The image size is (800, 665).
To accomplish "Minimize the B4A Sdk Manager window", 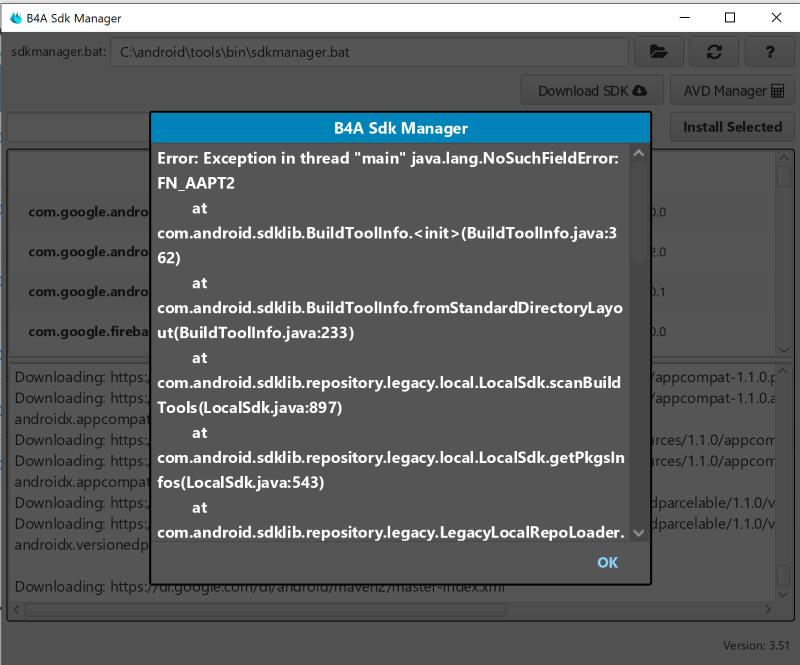I will [x=685, y=18].
